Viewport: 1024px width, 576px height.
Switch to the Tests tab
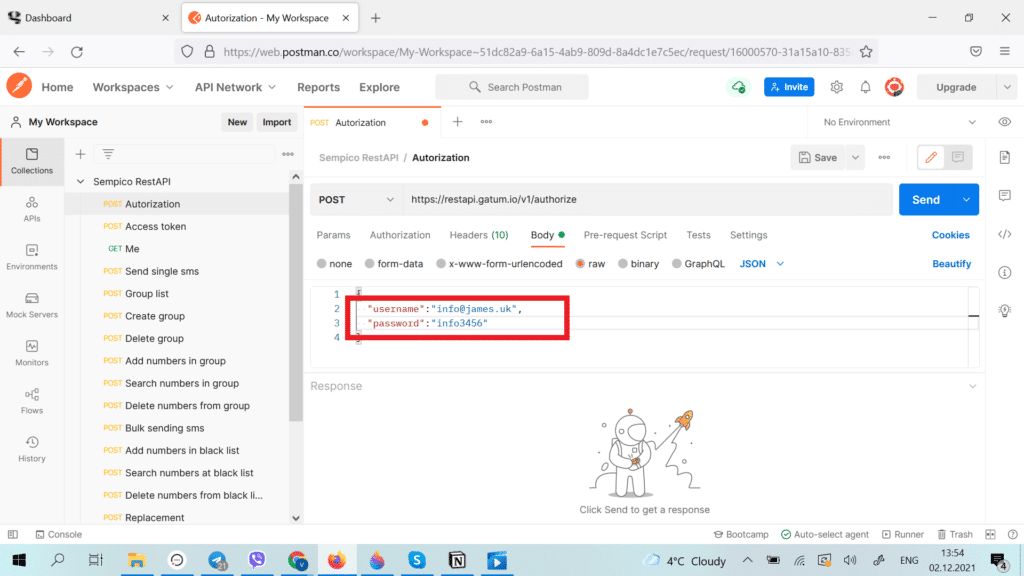coord(698,234)
